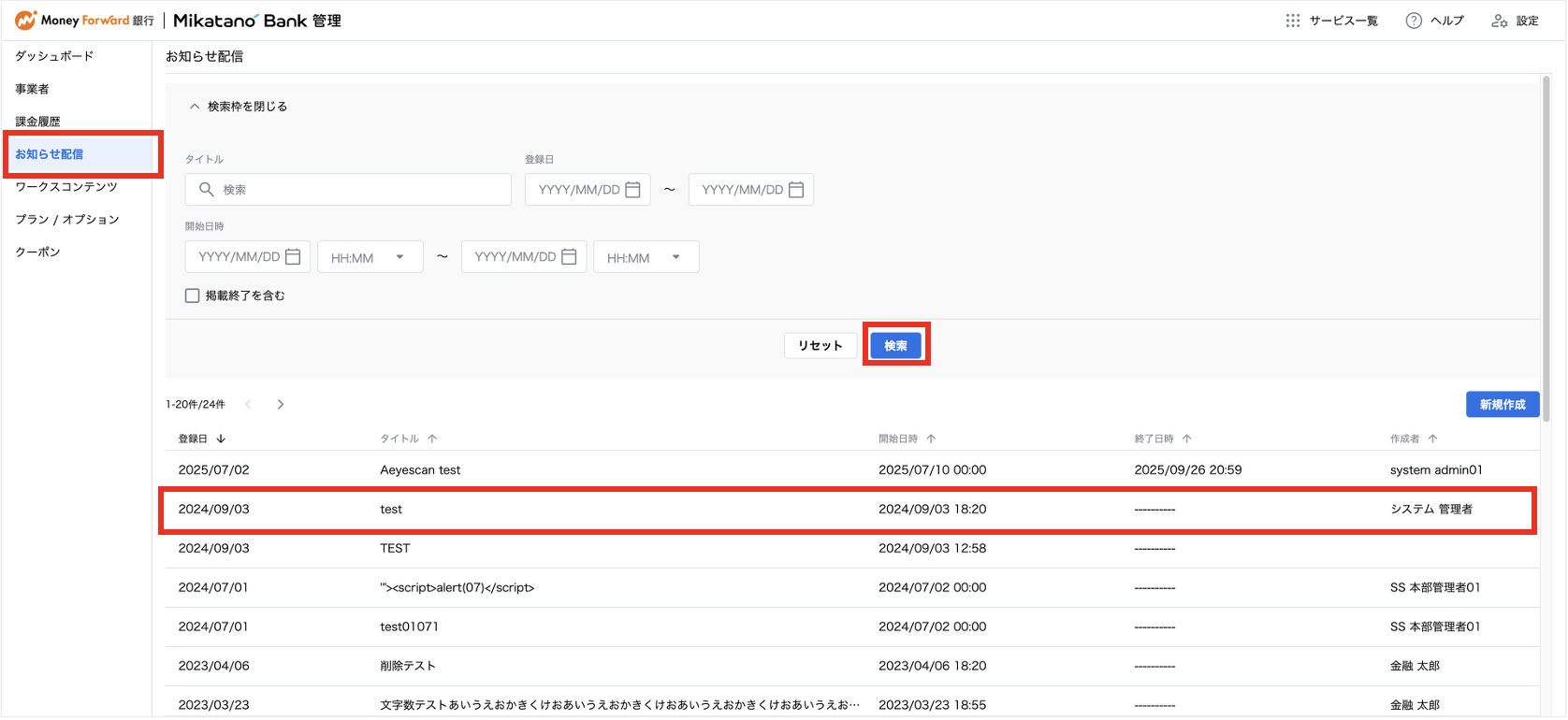This screenshot has height=720, width=1568.
Task: Open the test01071 row
Action: (851, 627)
